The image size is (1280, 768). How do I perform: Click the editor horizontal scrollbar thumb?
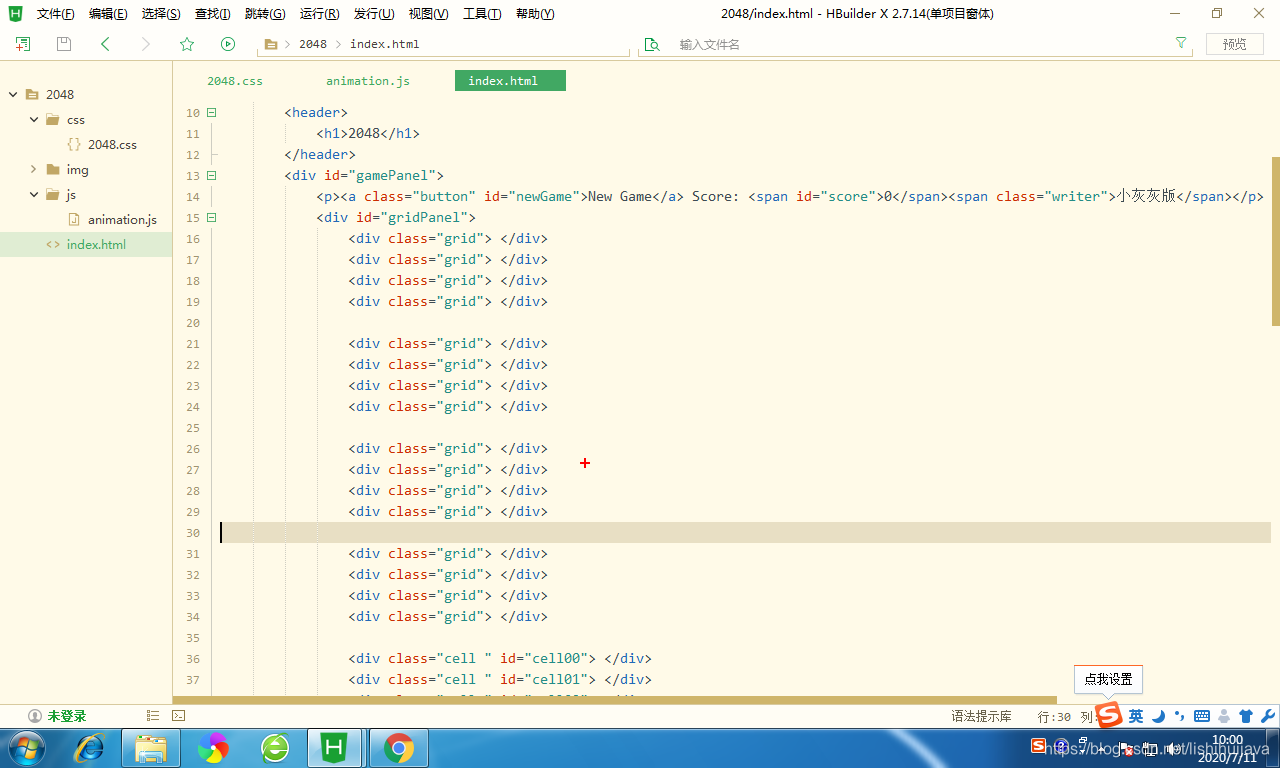coord(615,700)
